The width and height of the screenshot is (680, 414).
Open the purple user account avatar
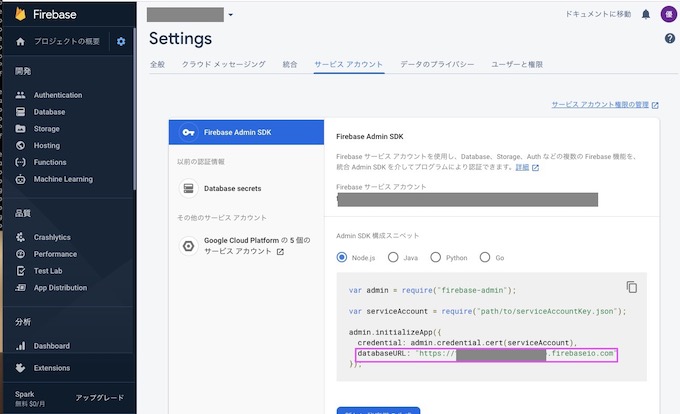pyautogui.click(x=669, y=14)
